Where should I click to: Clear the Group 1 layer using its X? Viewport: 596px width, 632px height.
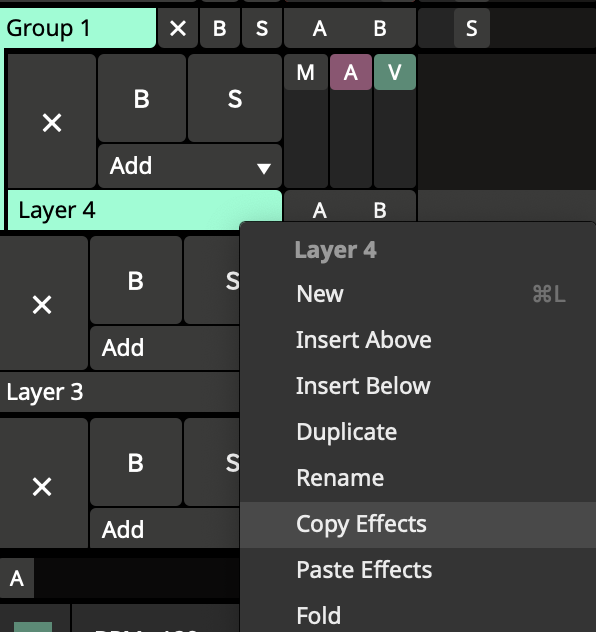pyautogui.click(x=52, y=121)
